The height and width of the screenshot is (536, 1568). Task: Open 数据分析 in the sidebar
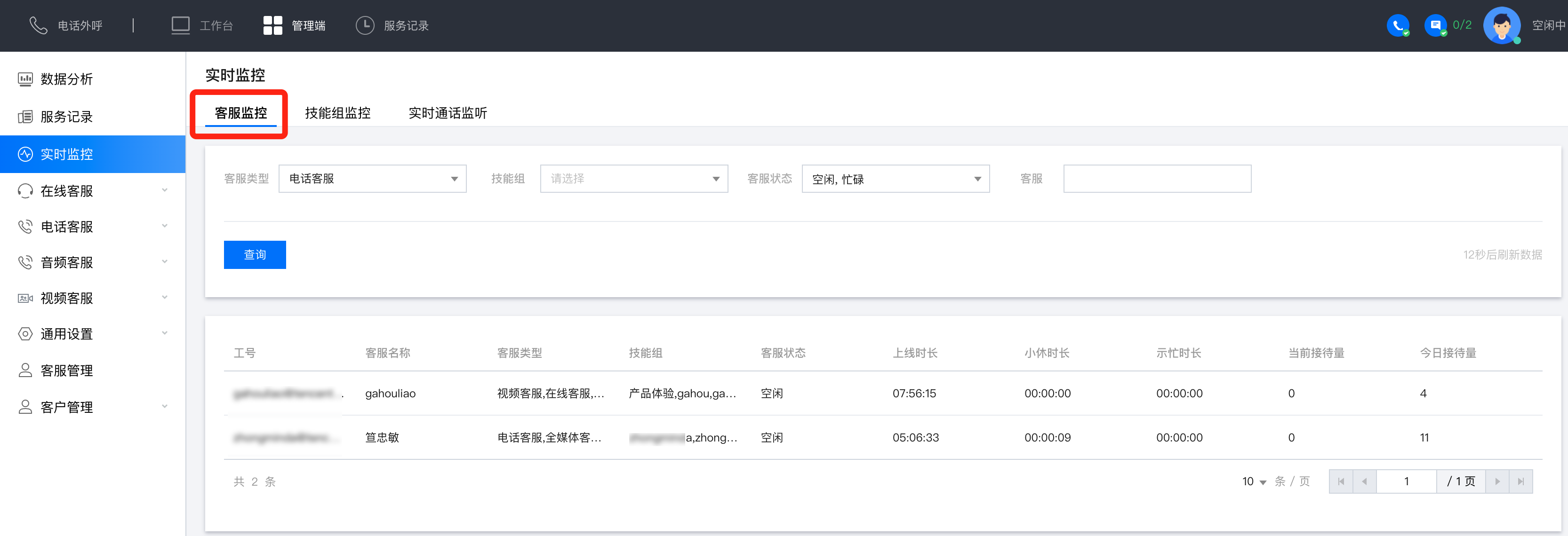[66, 79]
